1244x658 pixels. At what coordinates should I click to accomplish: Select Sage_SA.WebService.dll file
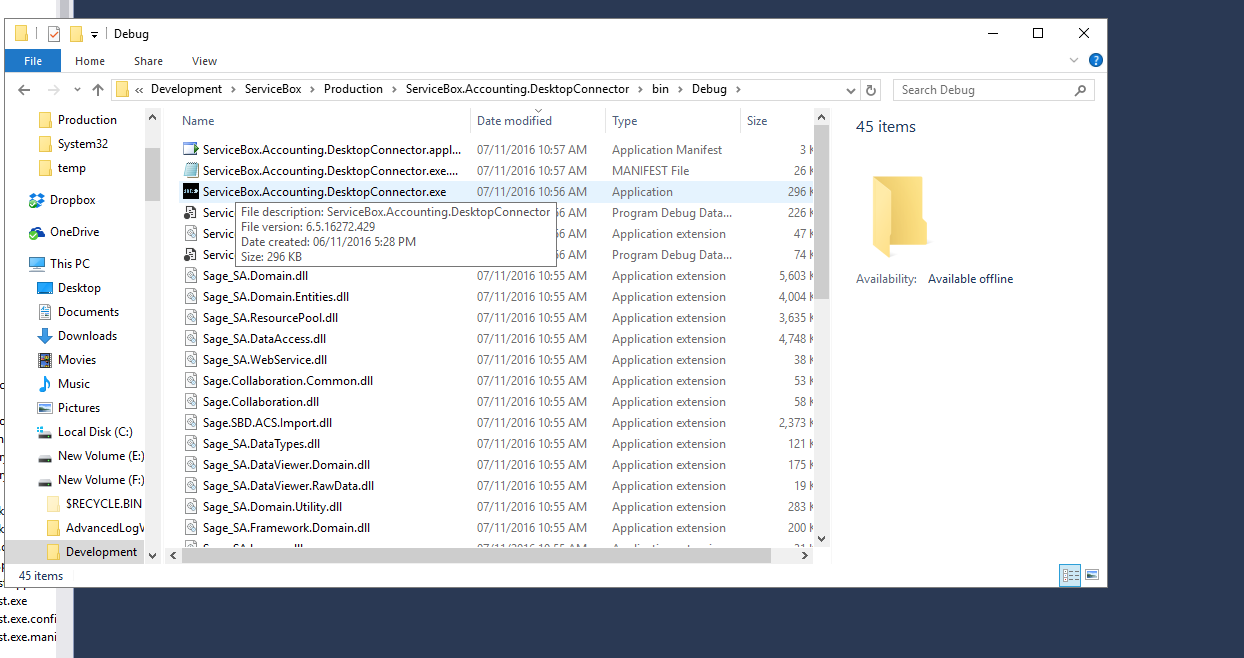click(x=265, y=360)
